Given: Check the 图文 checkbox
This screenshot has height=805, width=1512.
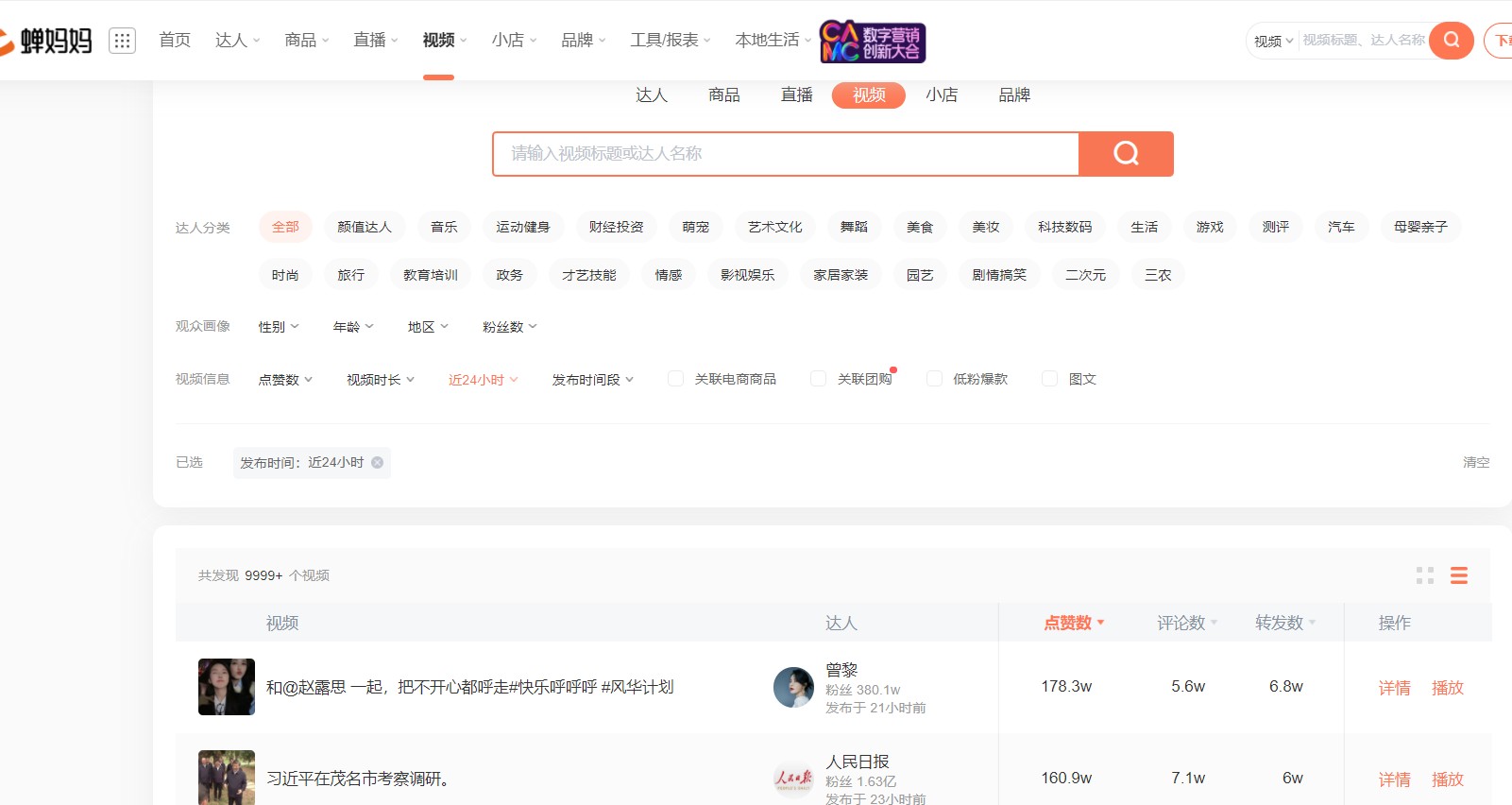Looking at the screenshot, I should point(1049,379).
